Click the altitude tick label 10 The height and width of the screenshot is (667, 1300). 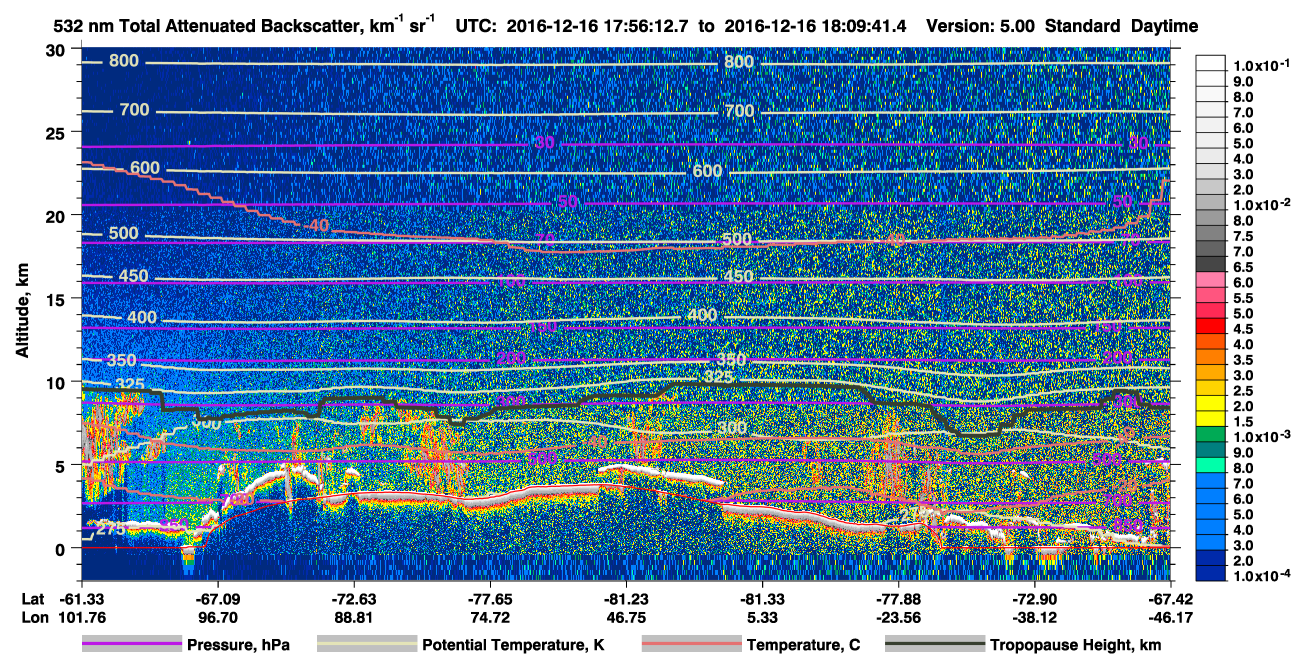point(57,382)
